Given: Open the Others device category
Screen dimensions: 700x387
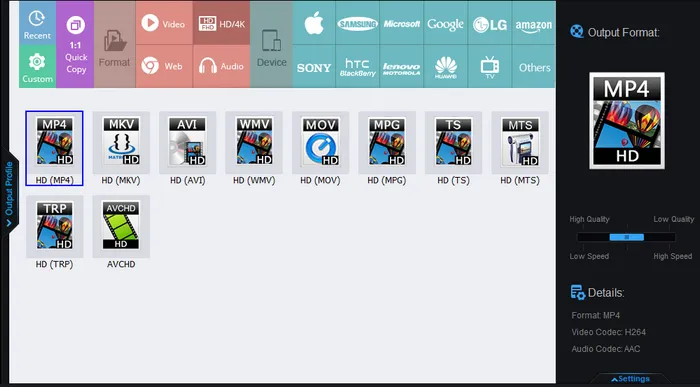Looking at the screenshot, I should coord(533,66).
